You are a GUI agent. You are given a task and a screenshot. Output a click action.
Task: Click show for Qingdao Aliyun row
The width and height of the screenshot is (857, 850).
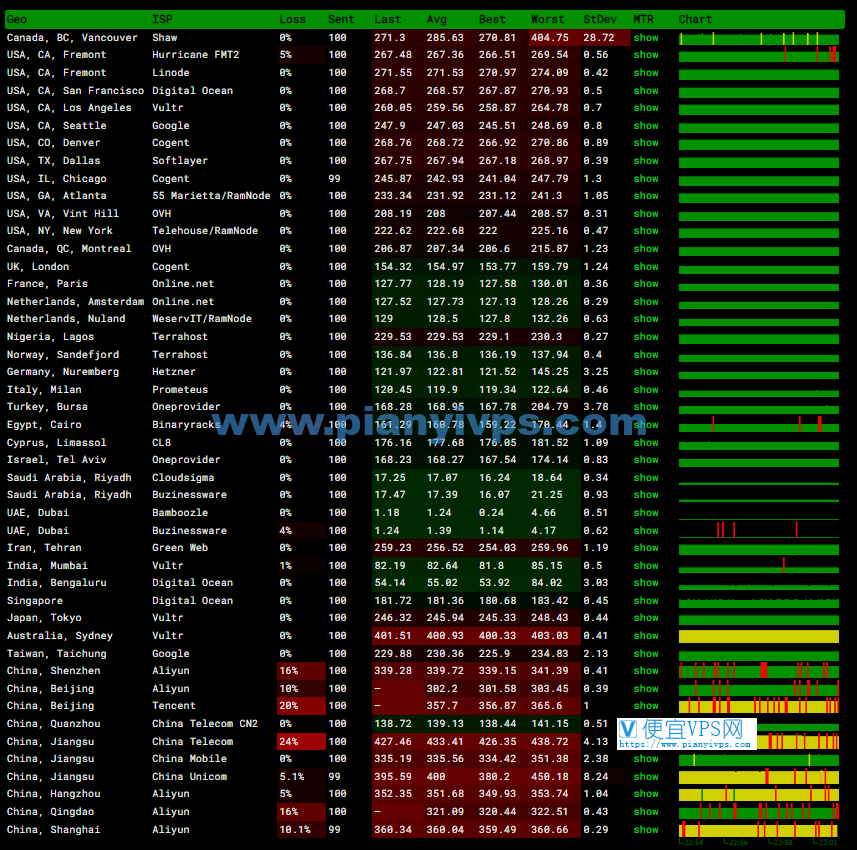[645, 812]
